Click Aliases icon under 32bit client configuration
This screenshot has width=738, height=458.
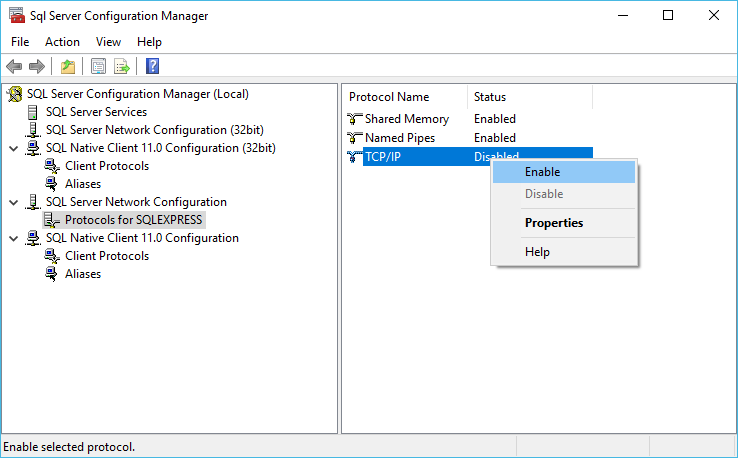tap(52, 184)
